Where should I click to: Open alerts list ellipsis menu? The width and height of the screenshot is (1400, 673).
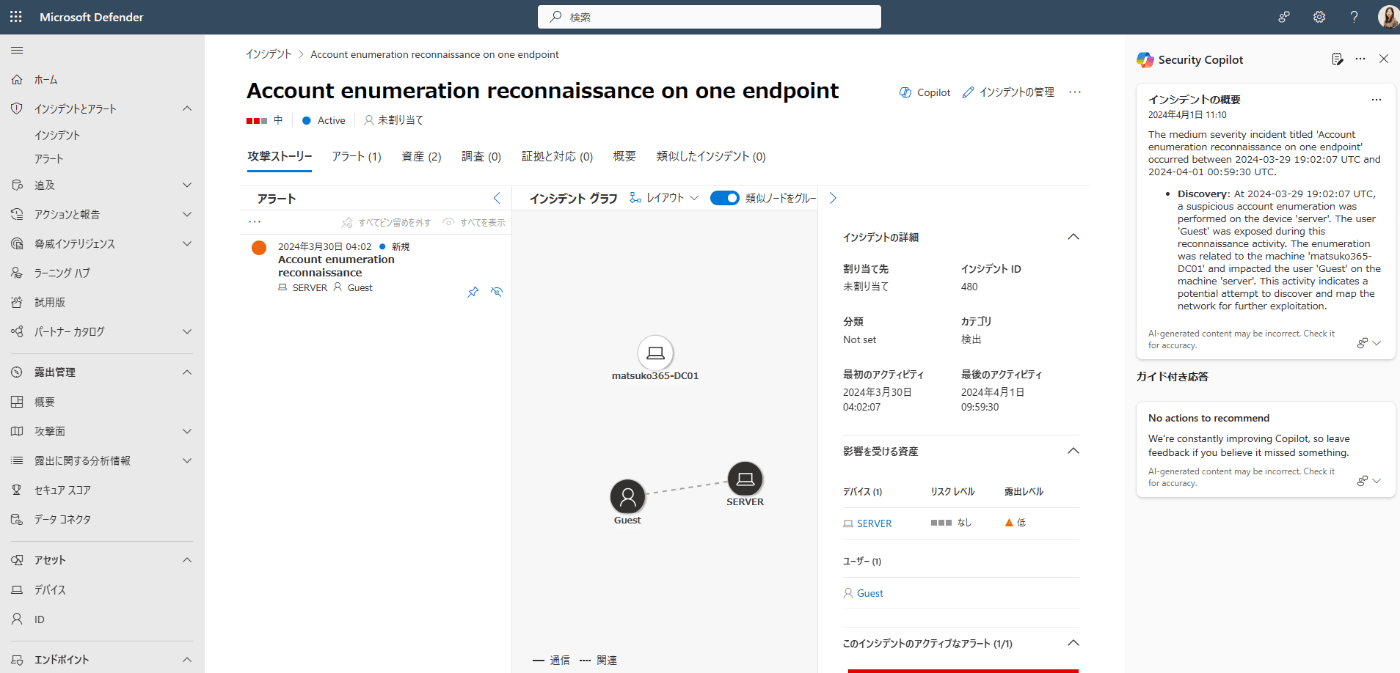point(255,222)
